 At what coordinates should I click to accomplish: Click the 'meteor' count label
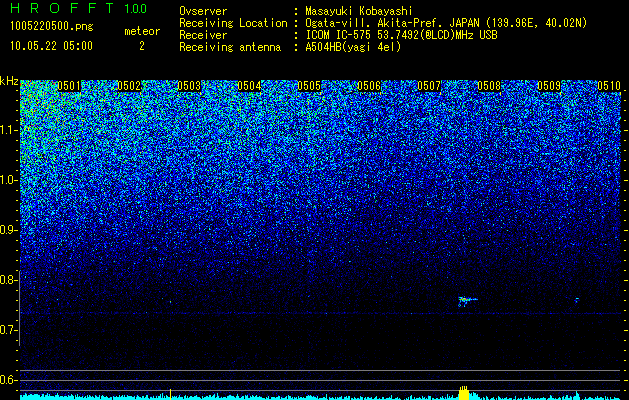pyautogui.click(x=142, y=31)
